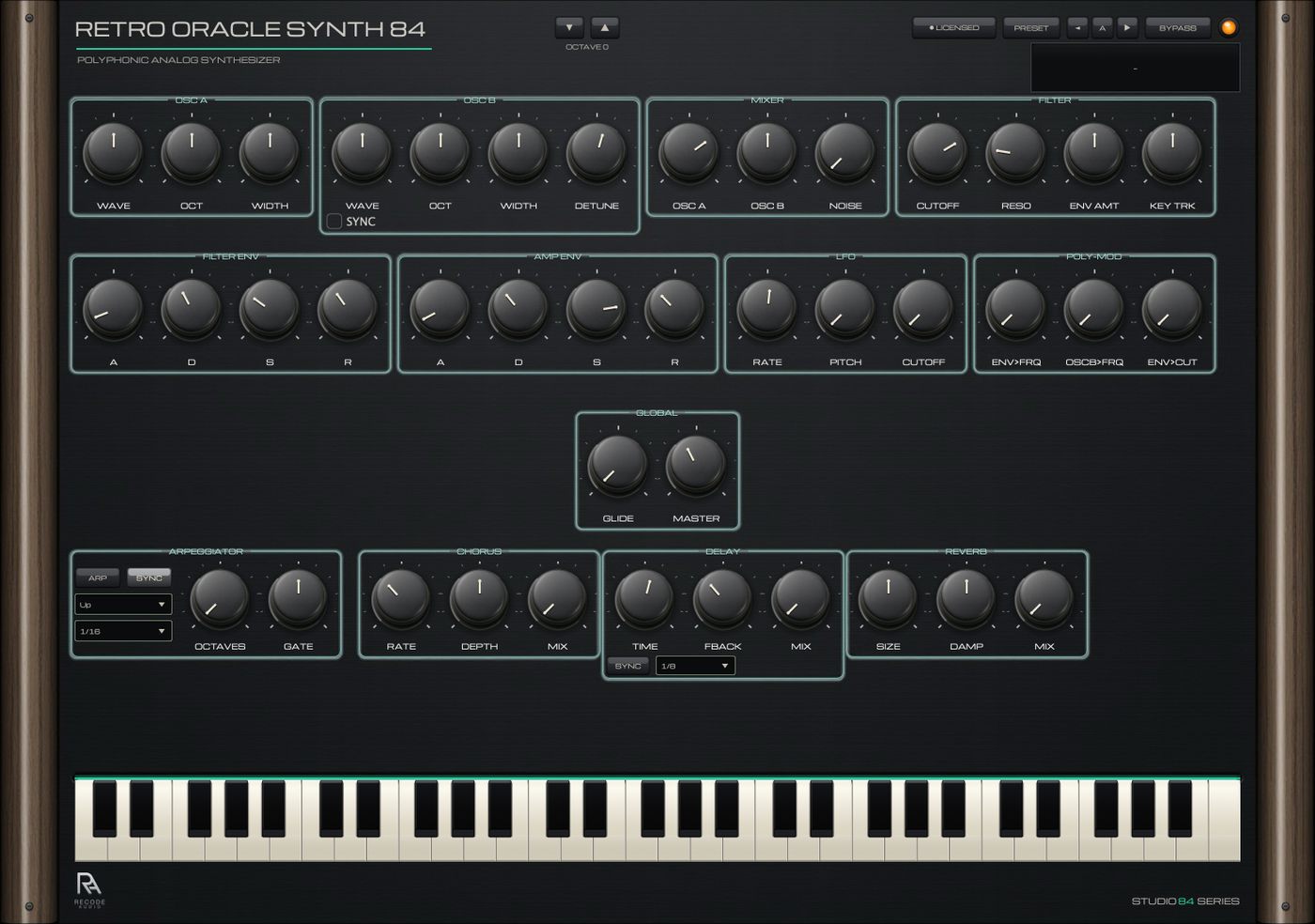Viewport: 1315px width, 924px height.
Task: Click the Filter KEY TRK knob
Action: tap(1172, 152)
